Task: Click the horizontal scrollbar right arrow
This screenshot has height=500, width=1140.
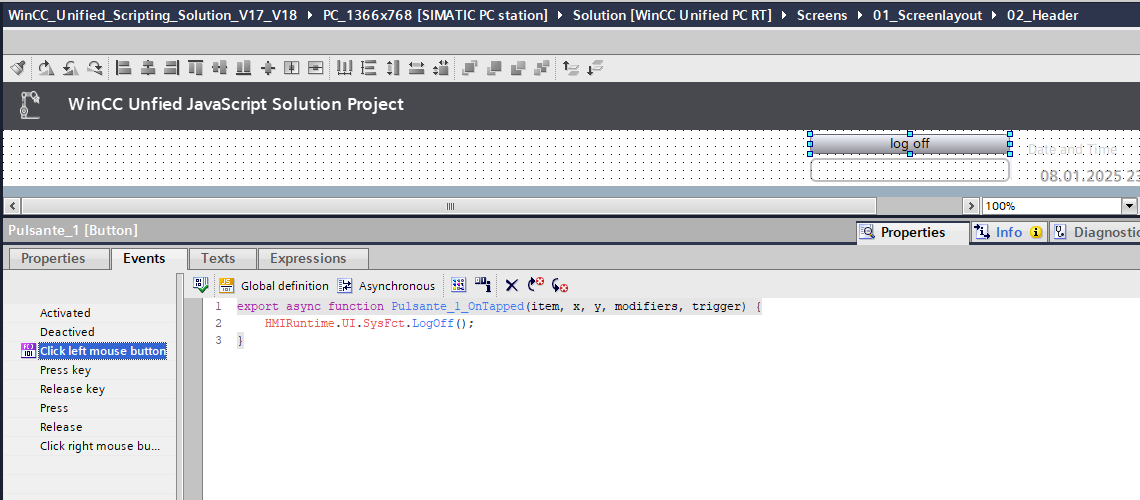Action: click(x=971, y=206)
